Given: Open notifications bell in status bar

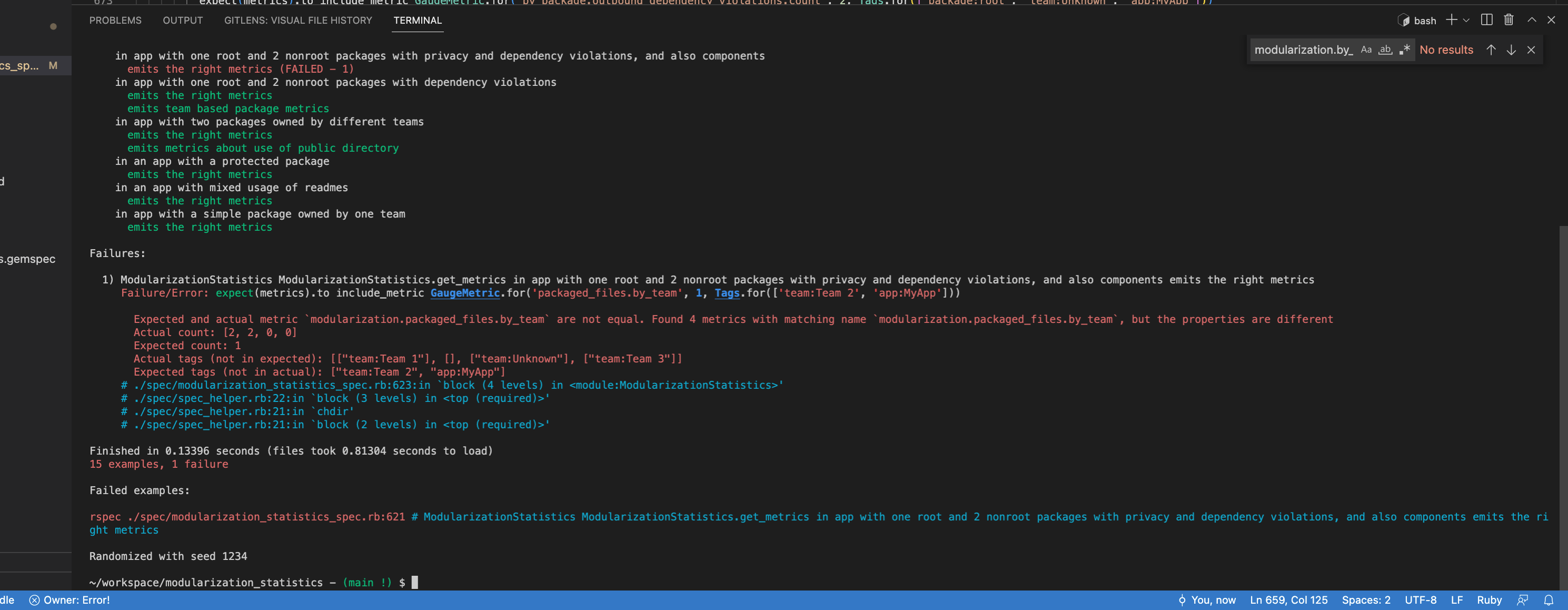Looking at the screenshot, I should (1549, 601).
